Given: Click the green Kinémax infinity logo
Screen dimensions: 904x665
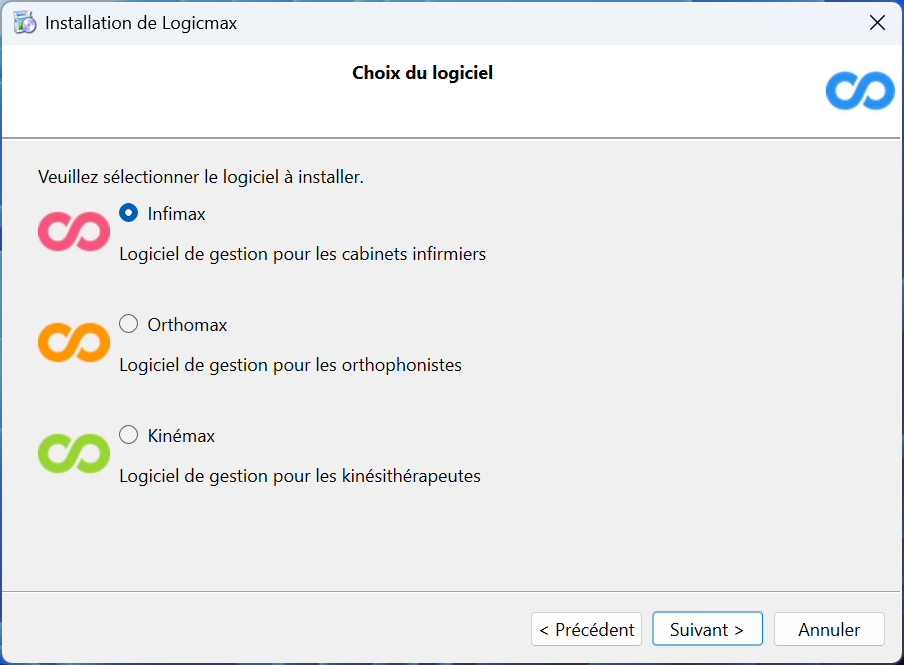Looking at the screenshot, I should click(74, 453).
